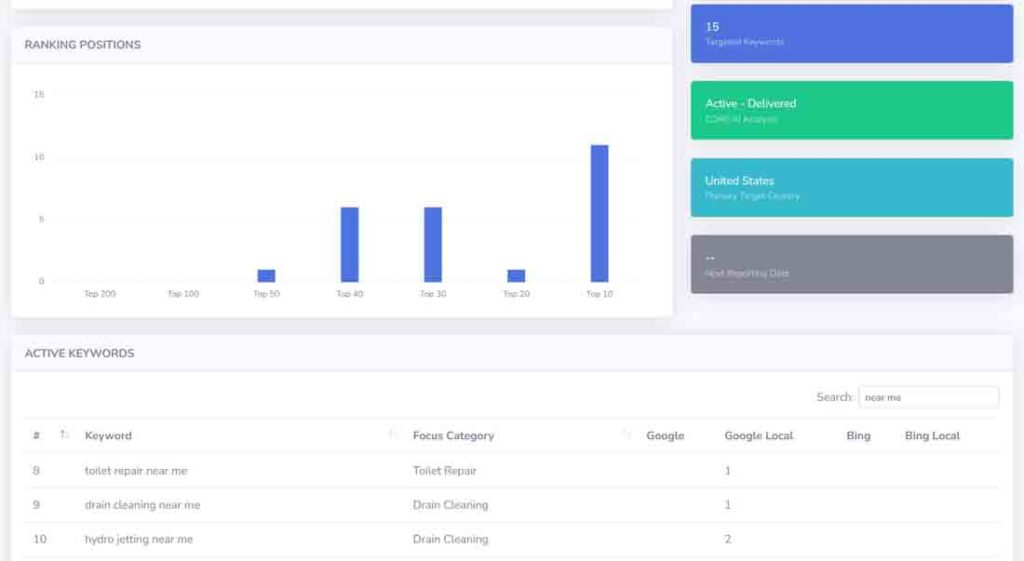1024x561 pixels.
Task: Click the small Top 20 bar
Action: 516,276
